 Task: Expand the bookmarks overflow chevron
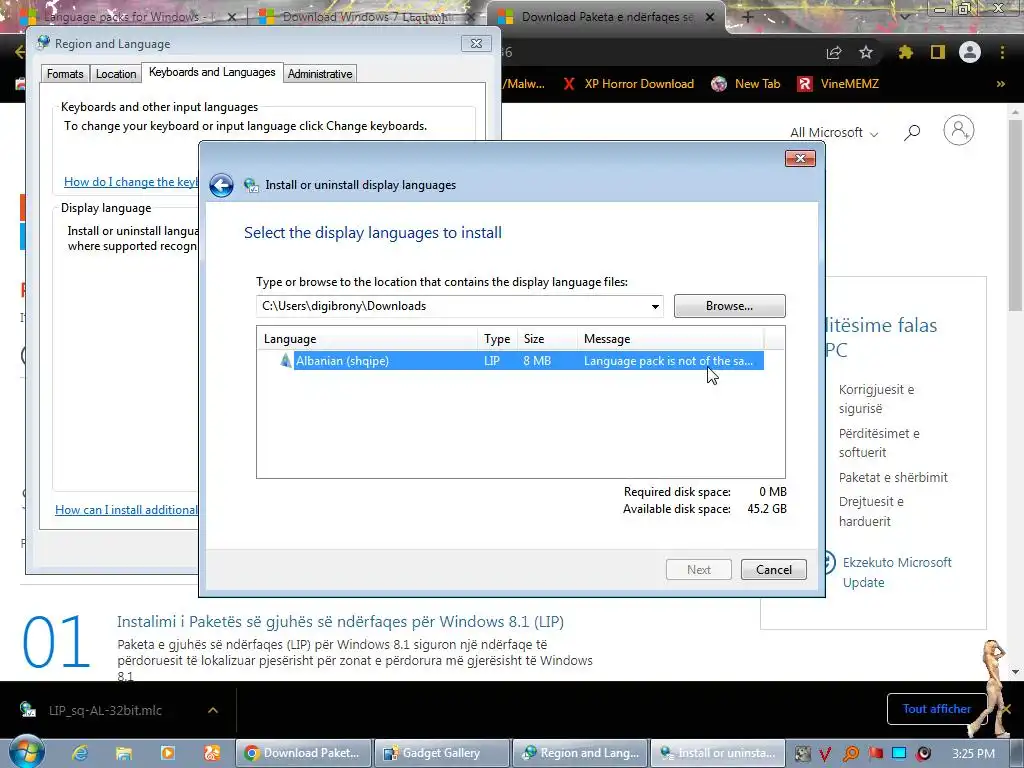[x=1000, y=84]
